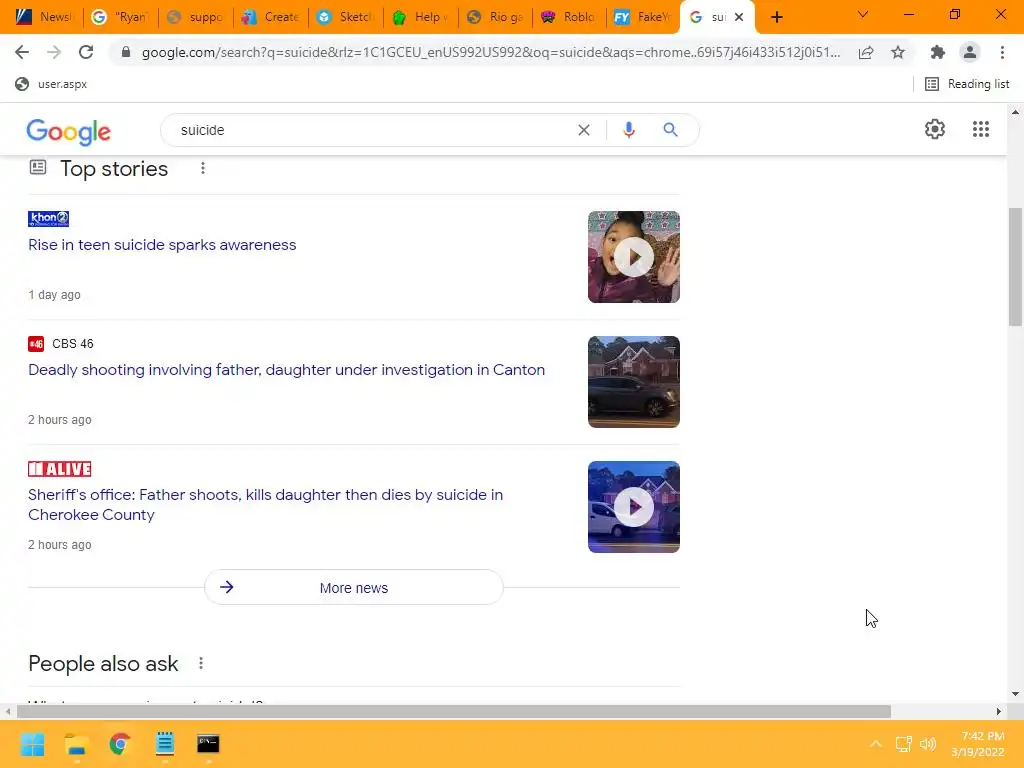
Task: Play the khon2 story video thumbnail
Action: point(633,257)
